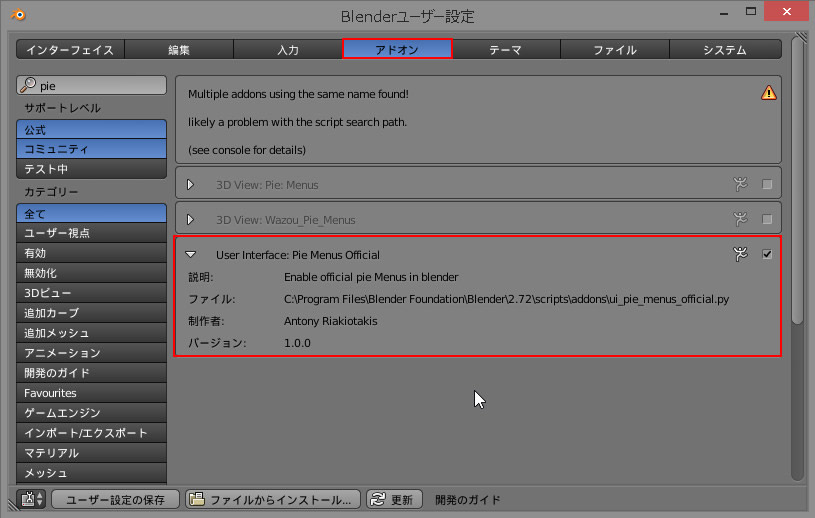Switch to the インターフェイス tab
Image resolution: width=815 pixels, height=518 pixels.
coord(70,49)
